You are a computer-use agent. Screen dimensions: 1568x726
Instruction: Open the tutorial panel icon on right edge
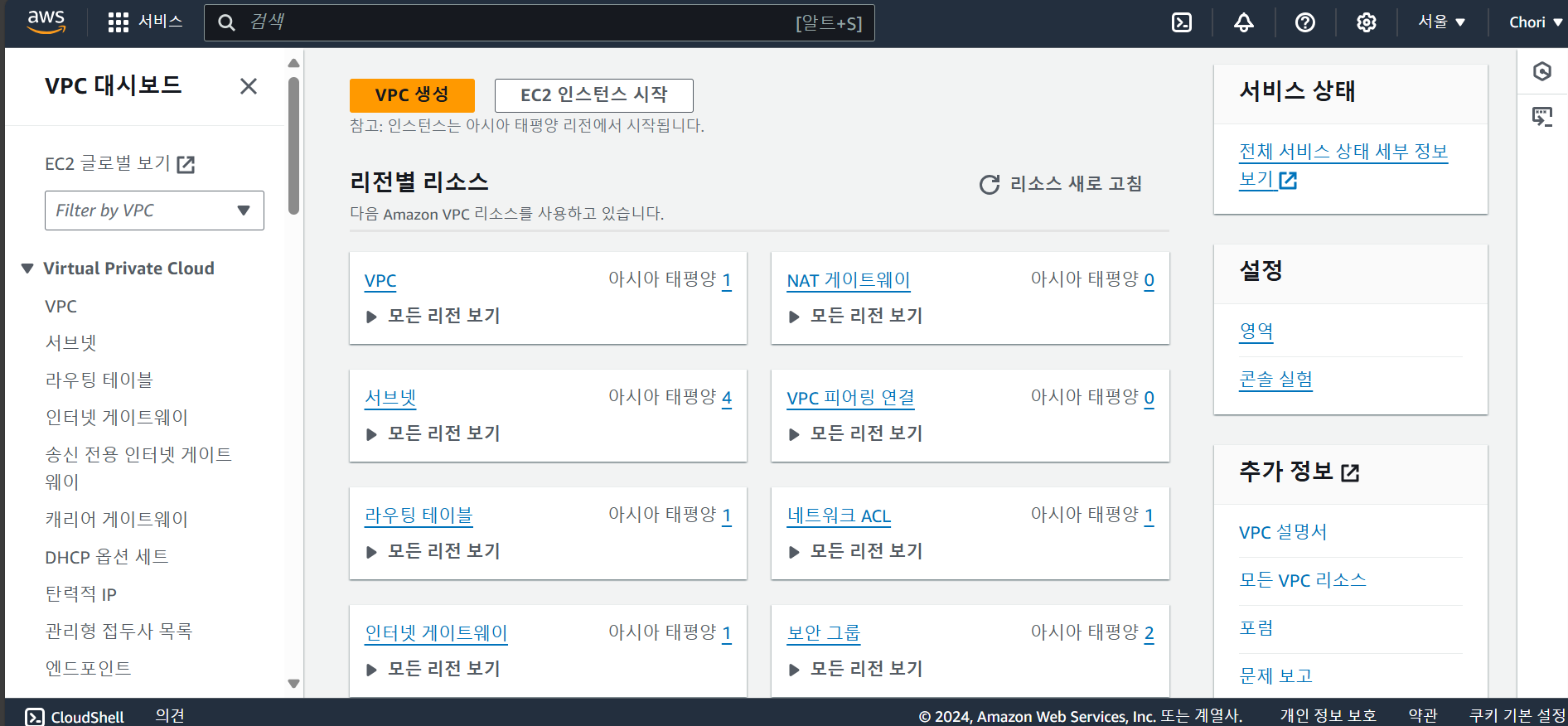pyautogui.click(x=1541, y=117)
